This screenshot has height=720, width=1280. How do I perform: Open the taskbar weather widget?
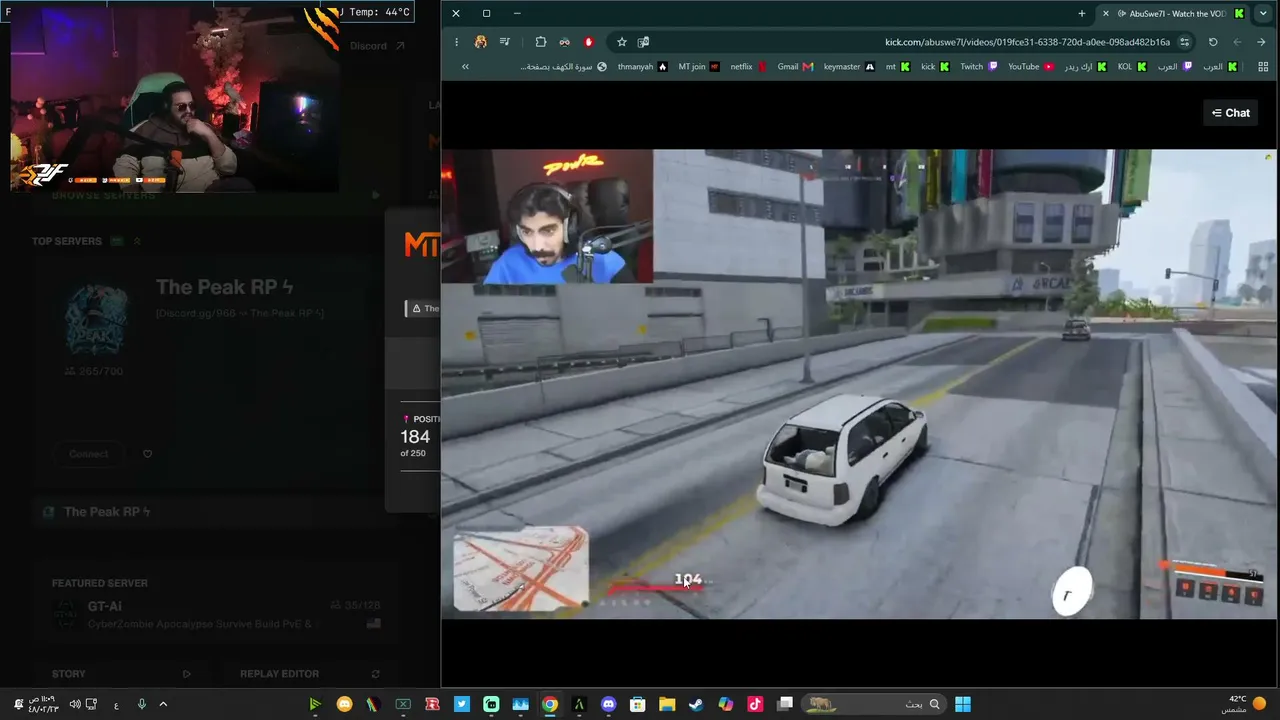pos(1245,704)
